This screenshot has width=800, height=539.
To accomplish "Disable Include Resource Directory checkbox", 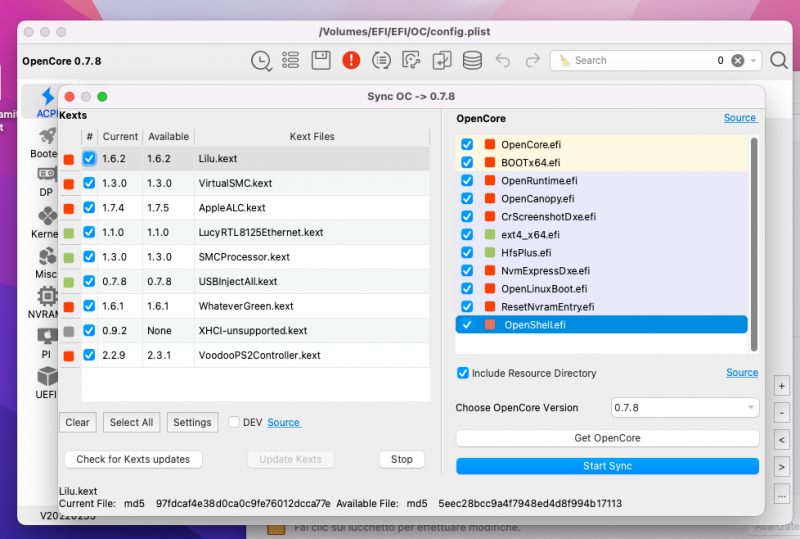I will coord(462,373).
